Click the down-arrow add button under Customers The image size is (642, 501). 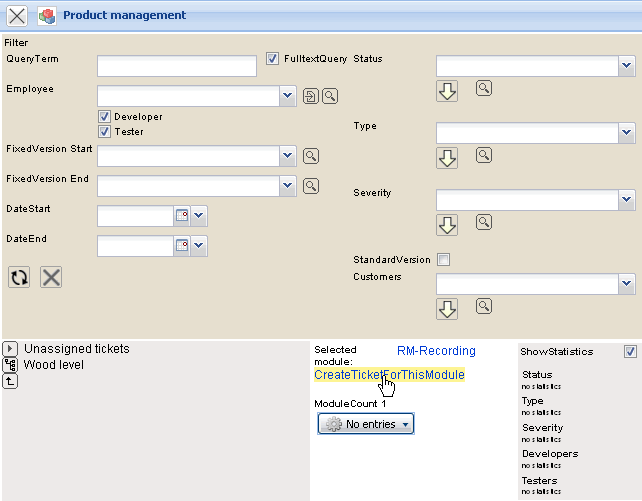447,309
